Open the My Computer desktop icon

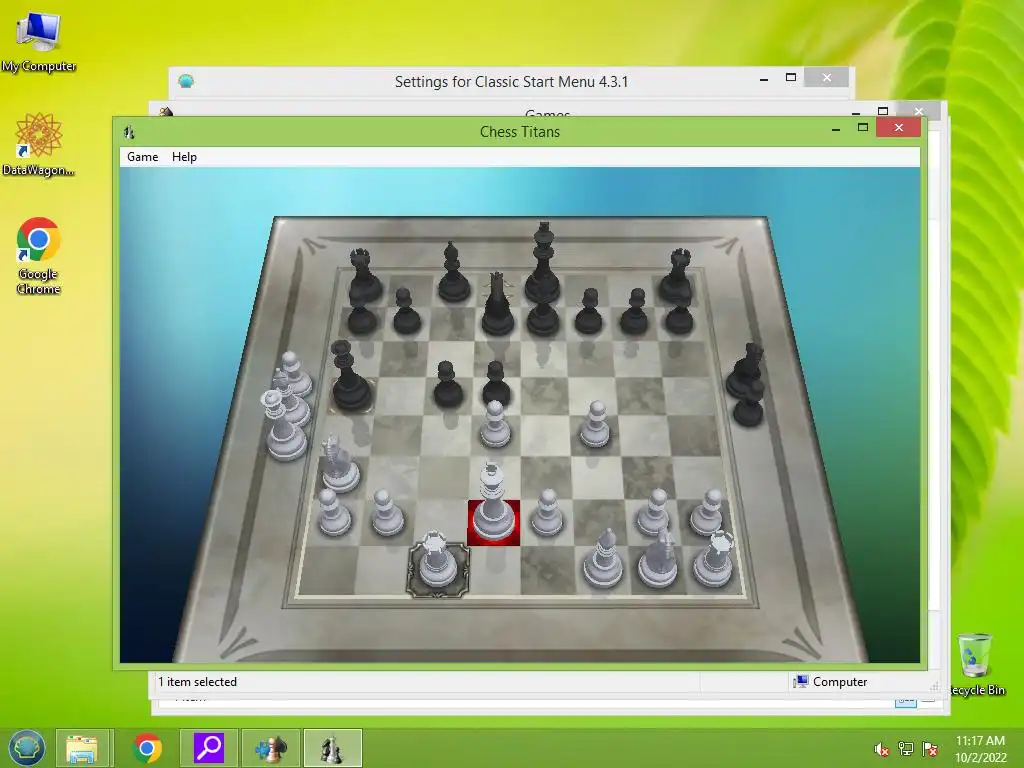coord(39,42)
